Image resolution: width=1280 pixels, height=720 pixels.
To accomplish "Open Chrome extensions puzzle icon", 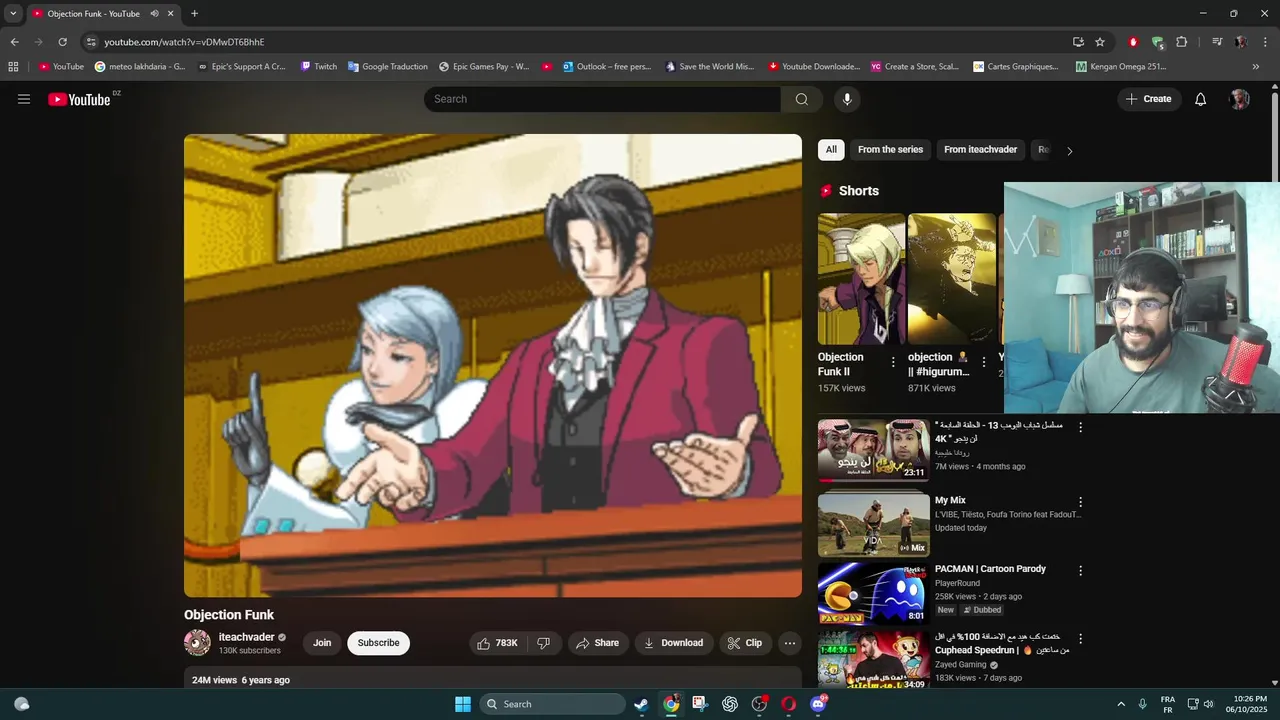I will pos(1182,42).
